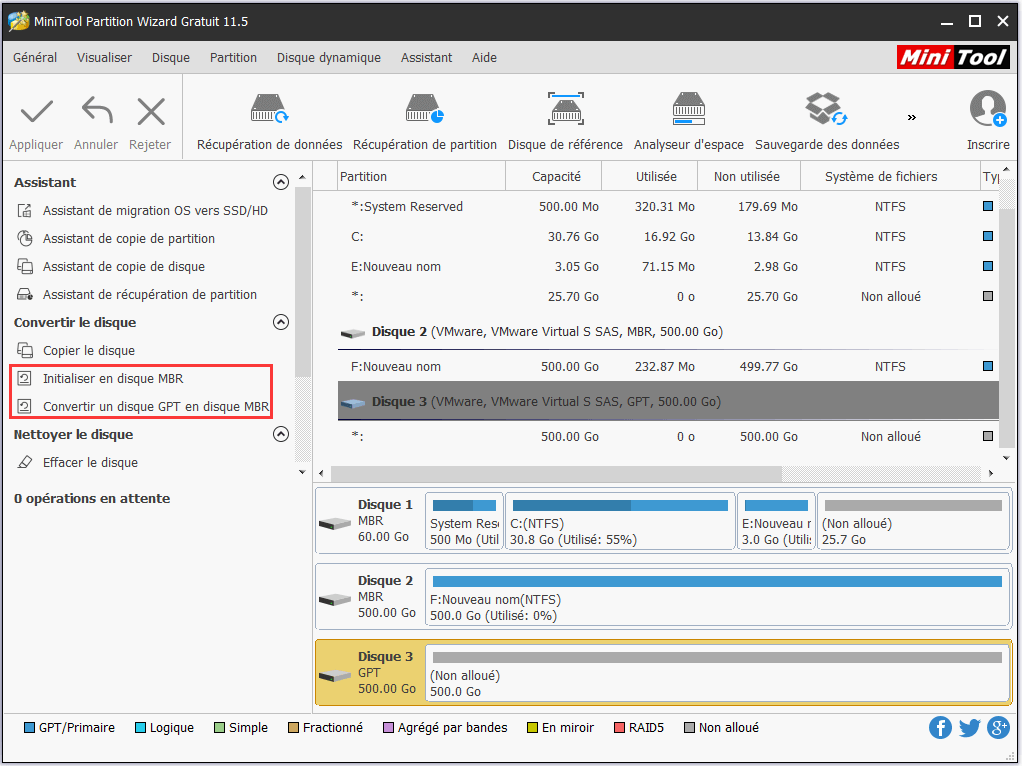Click the partition recovery assistant icon
Image resolution: width=1022 pixels, height=766 pixels.
25,295
